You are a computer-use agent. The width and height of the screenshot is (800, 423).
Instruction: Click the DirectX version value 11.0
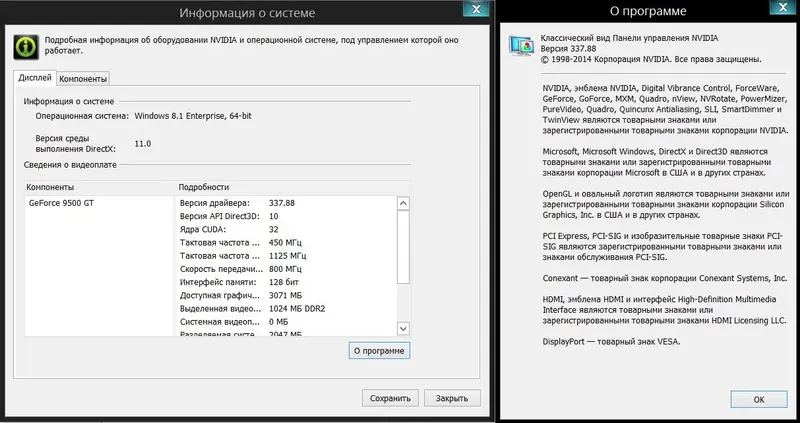(143, 144)
